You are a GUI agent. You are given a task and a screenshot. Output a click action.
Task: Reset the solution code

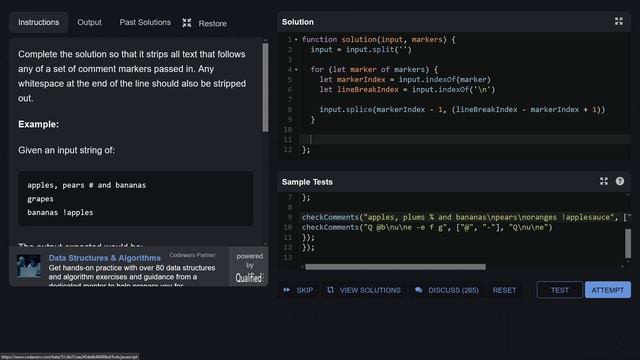[504, 290]
